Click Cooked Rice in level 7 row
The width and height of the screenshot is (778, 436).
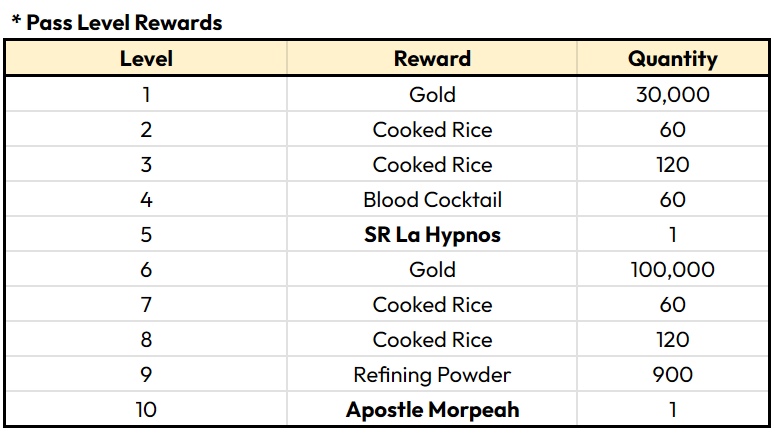432,305
